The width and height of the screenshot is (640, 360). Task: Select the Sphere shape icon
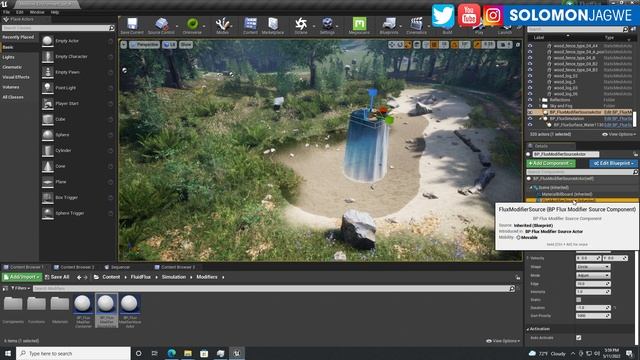click(x=48, y=135)
